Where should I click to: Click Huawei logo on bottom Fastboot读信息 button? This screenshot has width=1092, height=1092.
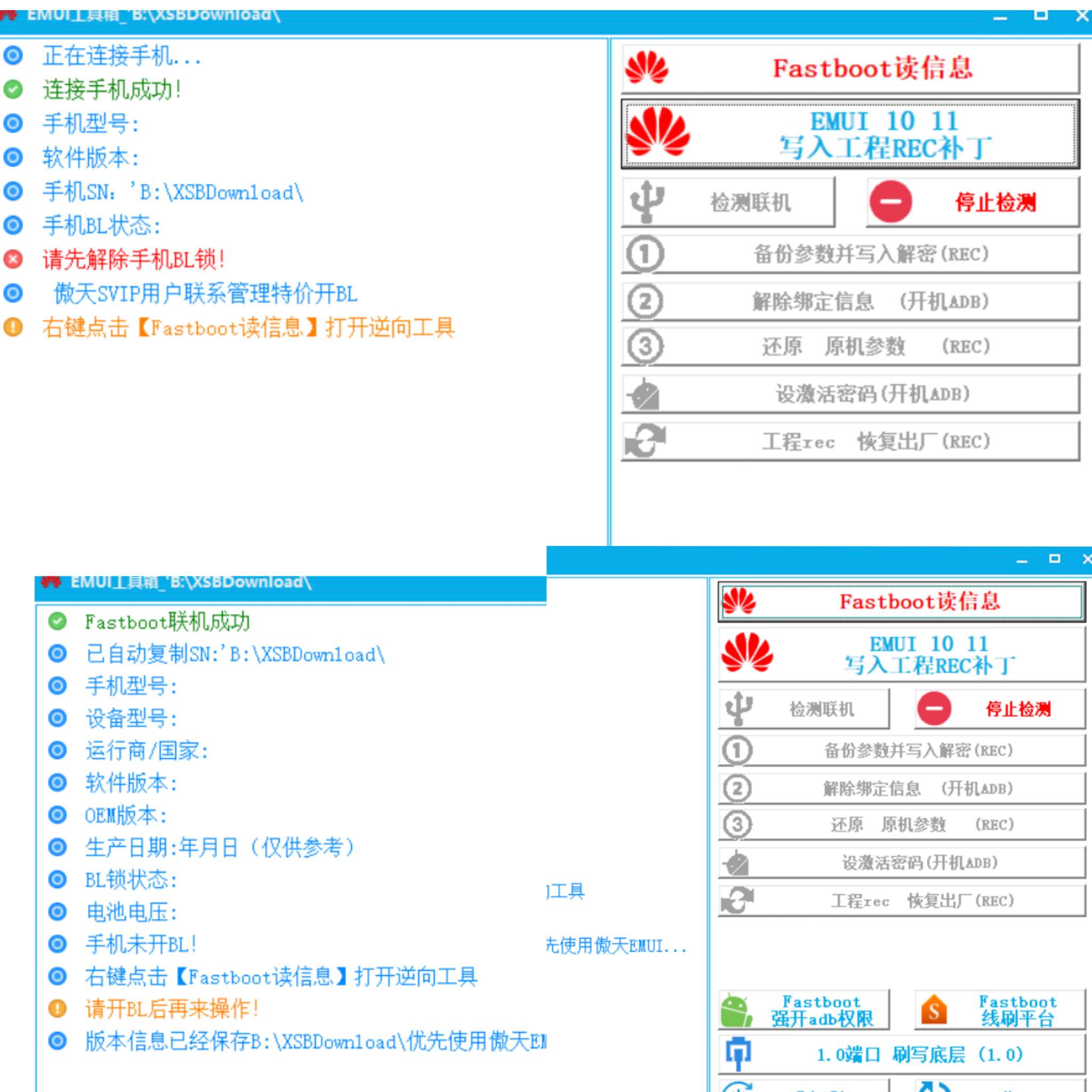click(x=738, y=601)
